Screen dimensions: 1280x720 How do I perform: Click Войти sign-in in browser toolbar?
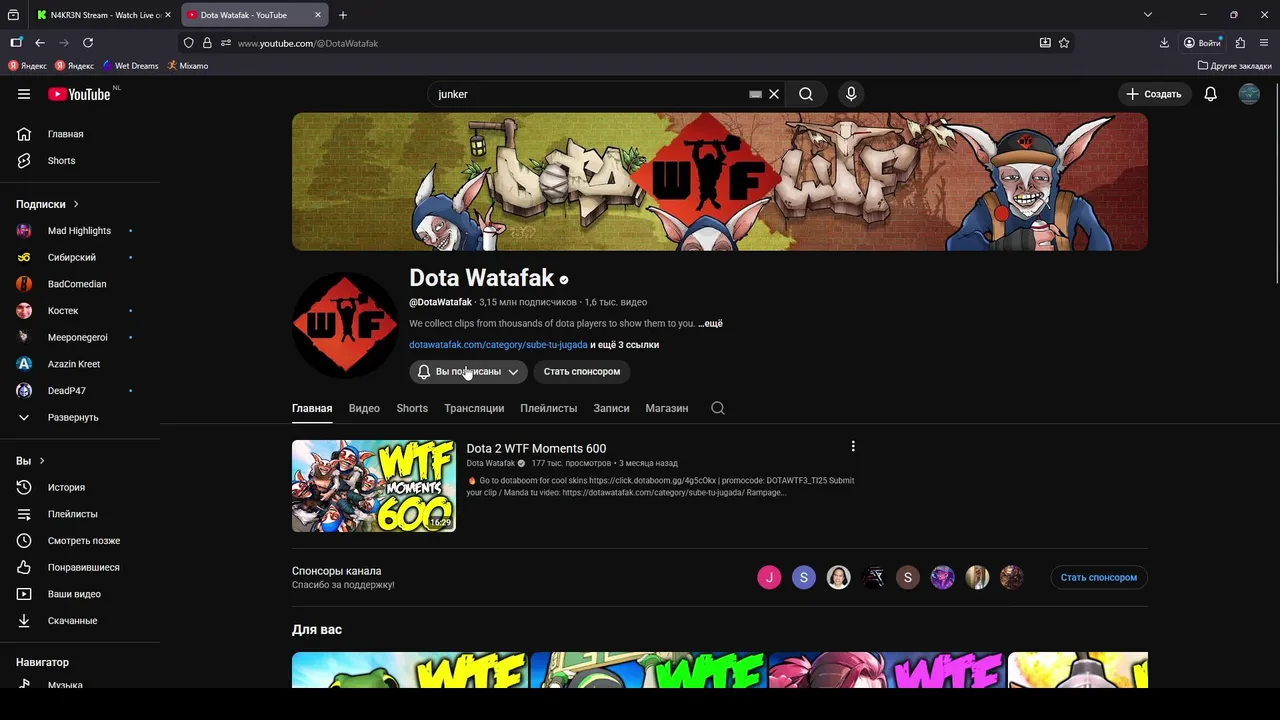[1202, 43]
